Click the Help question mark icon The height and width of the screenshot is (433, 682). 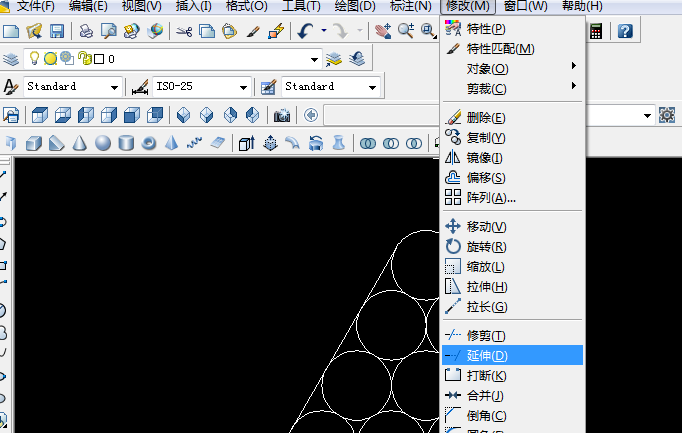coord(625,31)
